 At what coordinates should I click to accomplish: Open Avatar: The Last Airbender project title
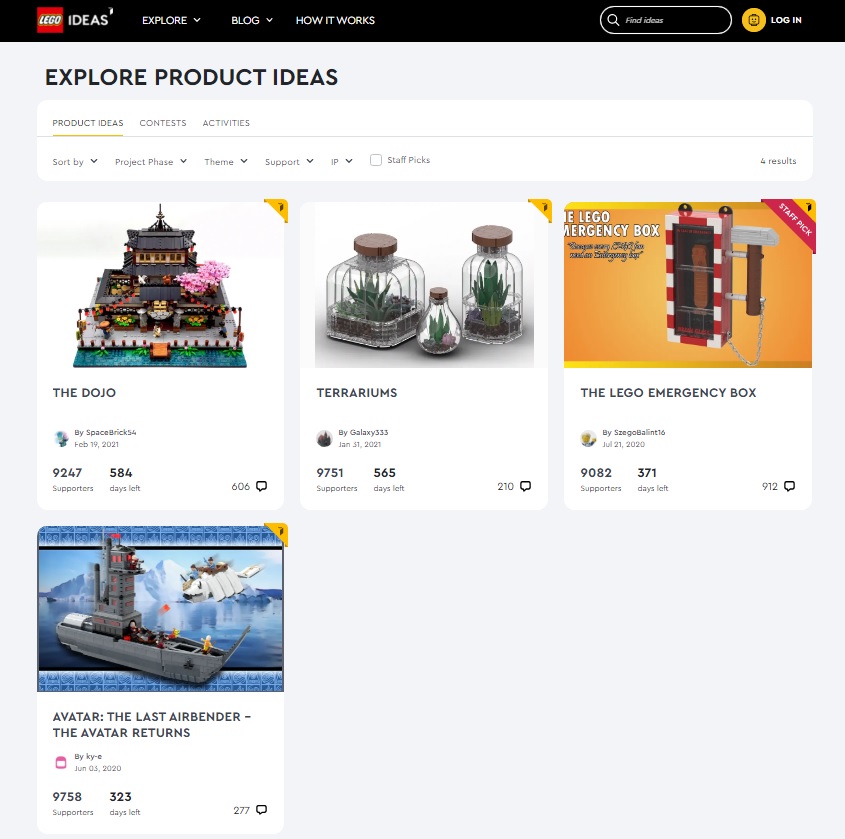point(152,725)
